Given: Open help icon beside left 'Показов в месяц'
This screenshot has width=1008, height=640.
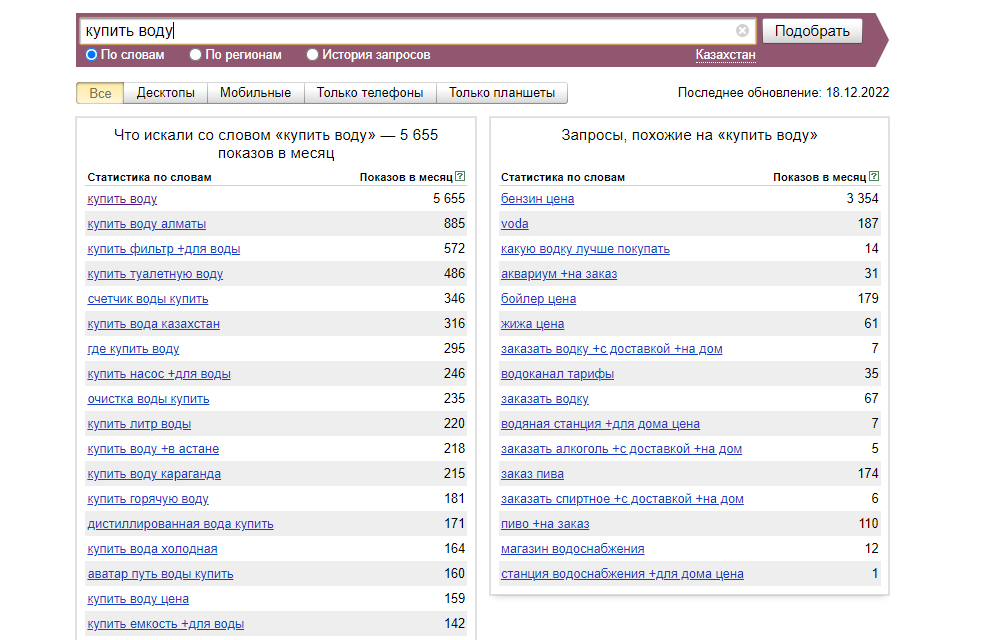Looking at the screenshot, I should point(460,176).
